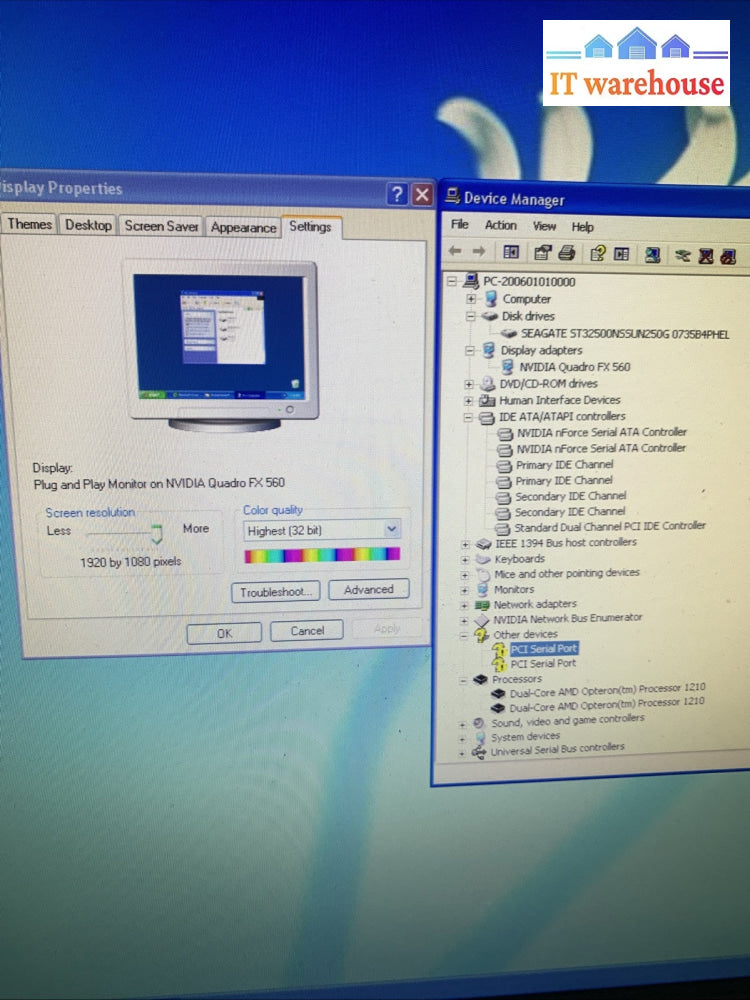The image size is (750, 1000).
Task: Expand the Mice and other pointing devices branch
Action: [465, 575]
